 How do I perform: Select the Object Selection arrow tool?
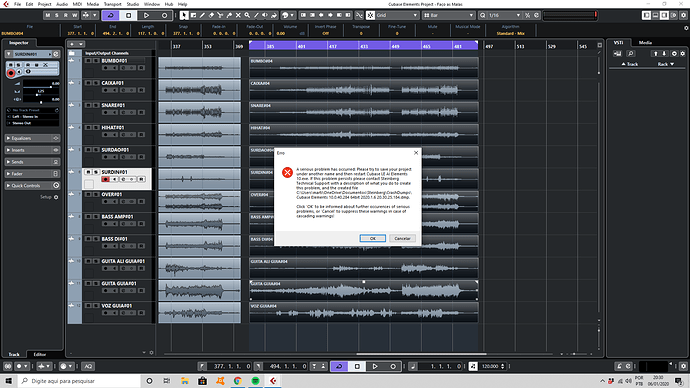184,15
